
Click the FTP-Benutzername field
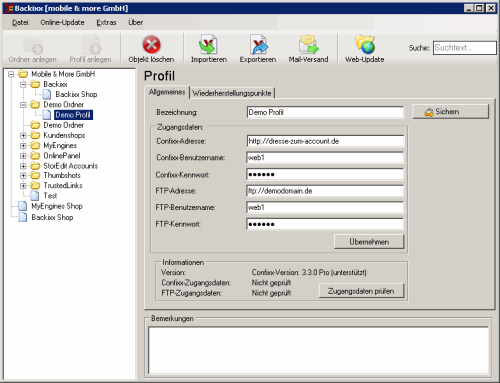[x=325, y=207]
